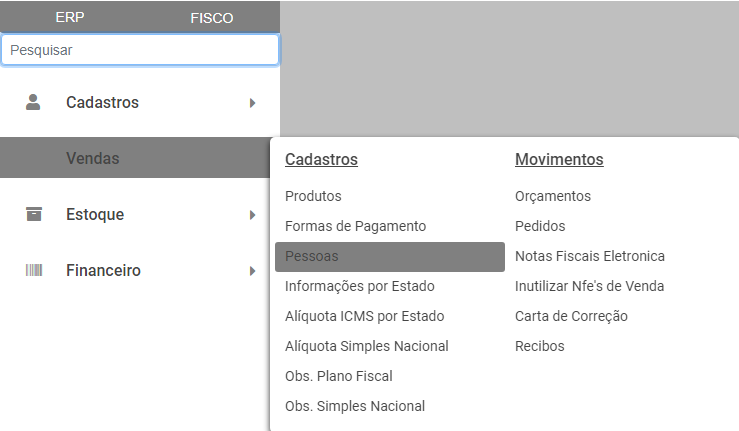The image size is (739, 431).
Task: Switch to the FISCO tab
Action: tap(211, 17)
